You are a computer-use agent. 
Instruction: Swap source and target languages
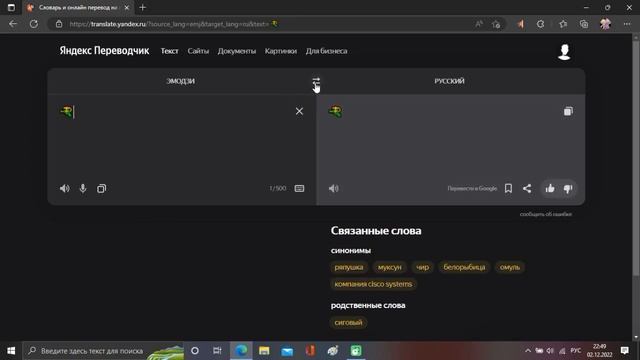pos(316,81)
